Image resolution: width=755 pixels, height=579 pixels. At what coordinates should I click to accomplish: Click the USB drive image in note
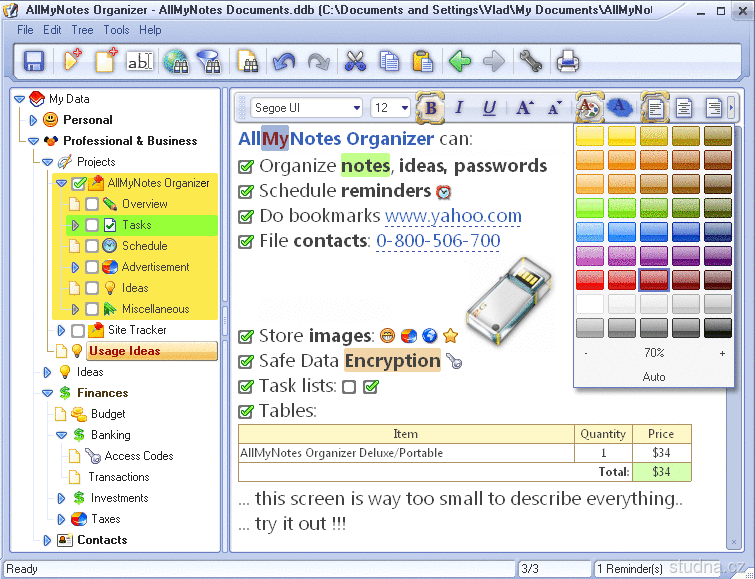pyautogui.click(x=510, y=301)
